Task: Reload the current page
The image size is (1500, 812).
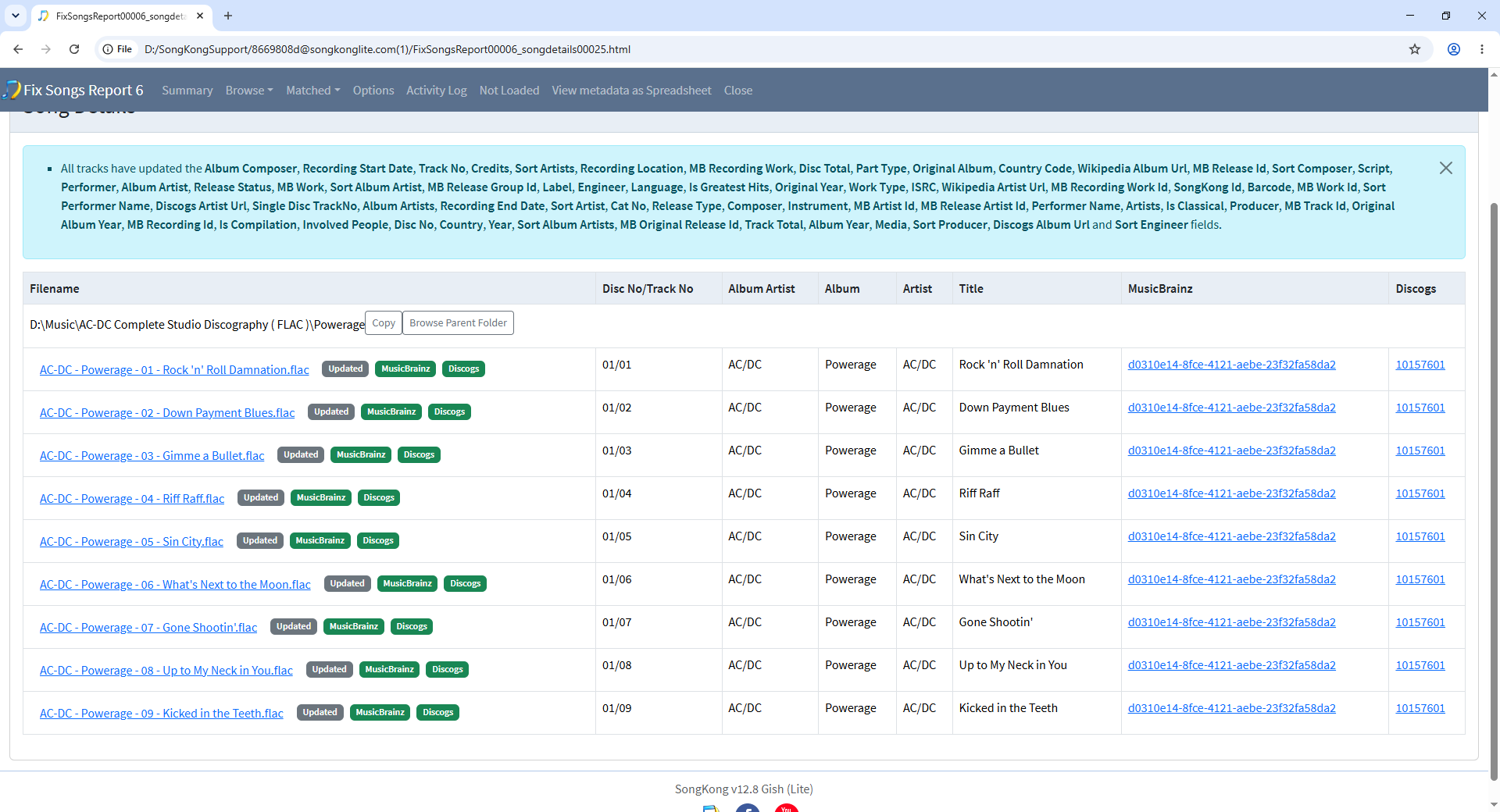Action: (x=74, y=49)
